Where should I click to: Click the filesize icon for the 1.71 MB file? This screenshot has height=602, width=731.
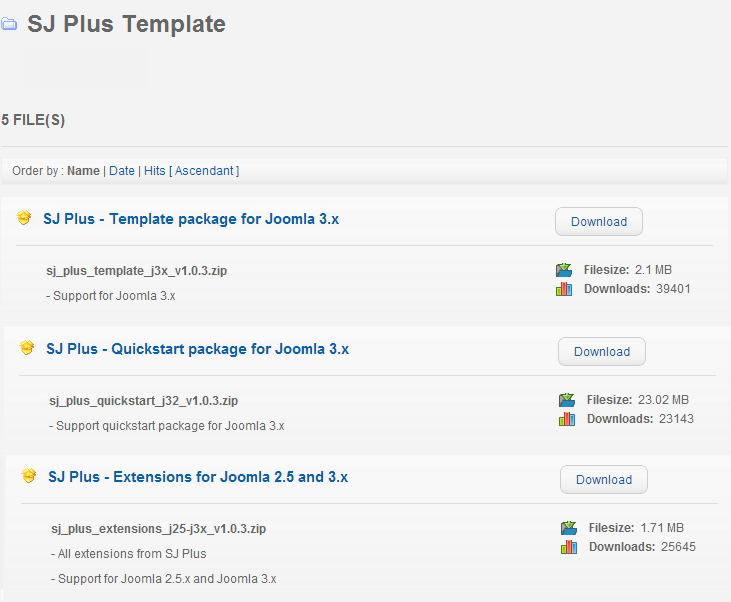tap(569, 527)
